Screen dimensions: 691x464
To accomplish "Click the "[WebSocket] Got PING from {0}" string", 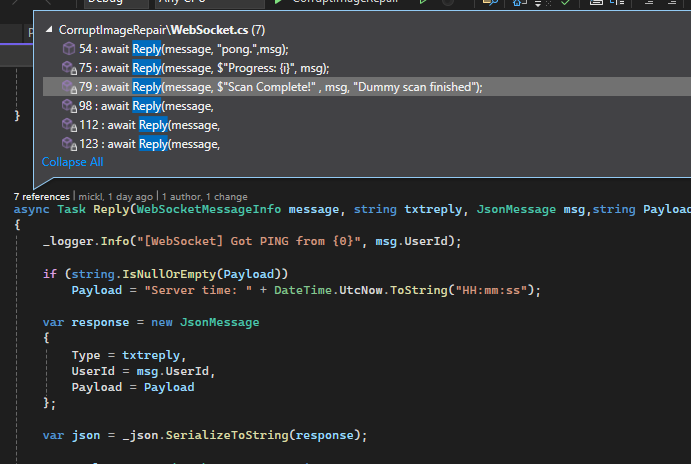I will pos(249,241).
